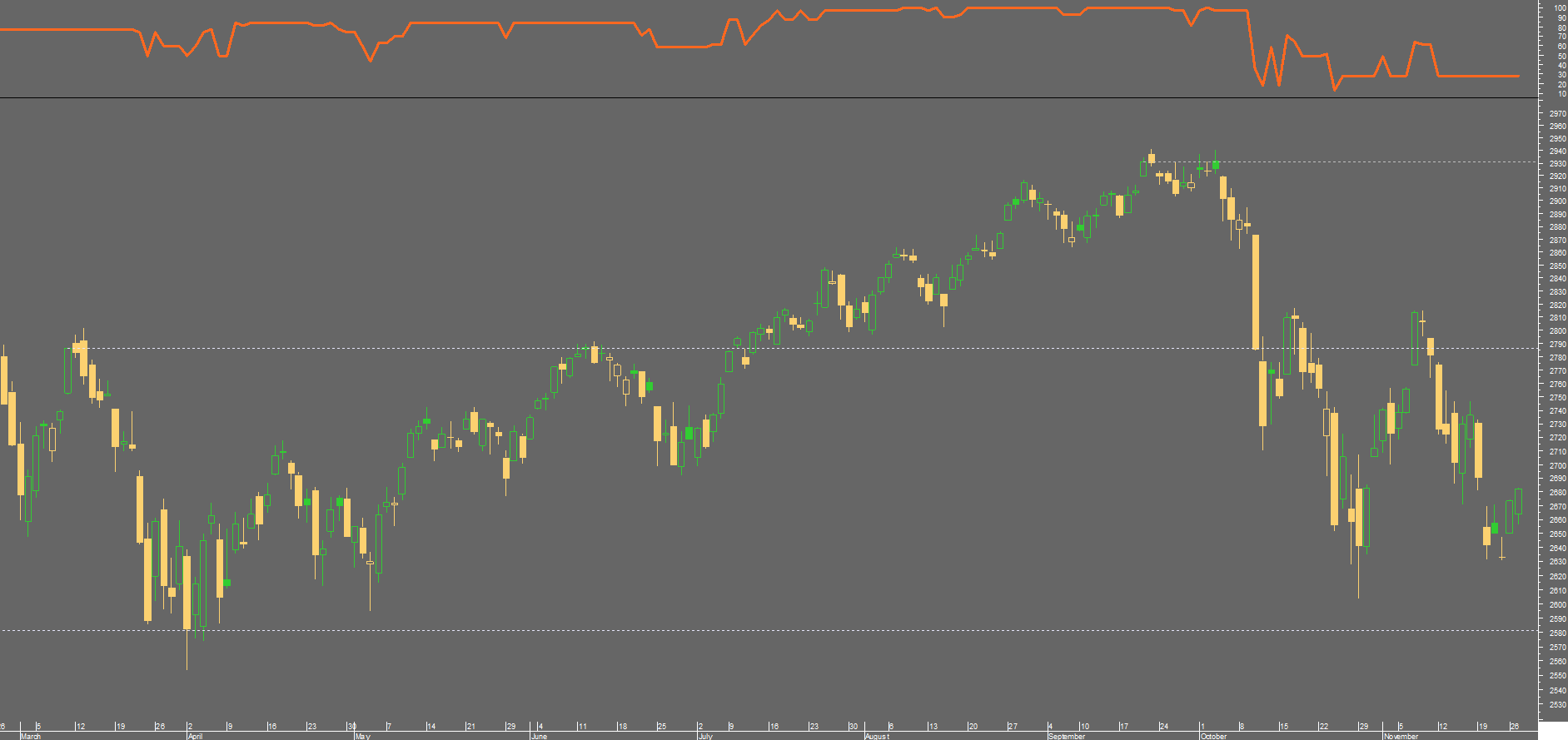This screenshot has width=1568, height=740.
Task: Click the 2580 price axis label
Action: 1557,633
